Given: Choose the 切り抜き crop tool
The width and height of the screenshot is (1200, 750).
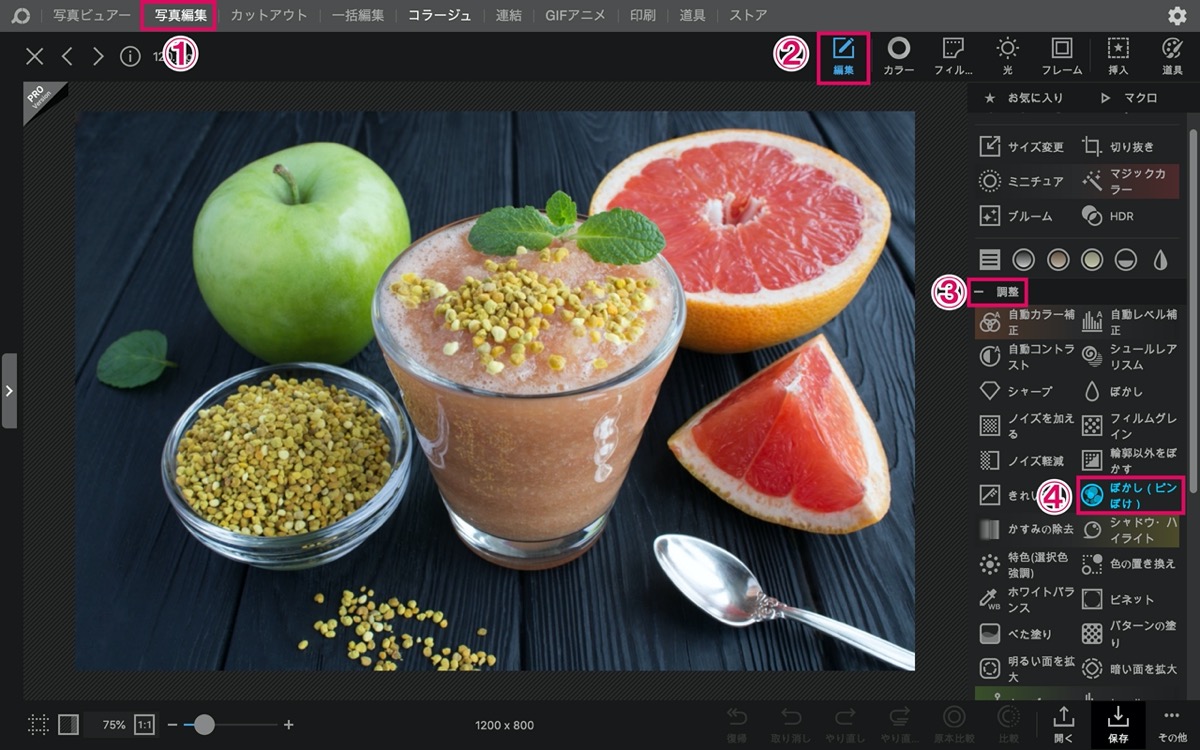Looking at the screenshot, I should (x=1118, y=147).
